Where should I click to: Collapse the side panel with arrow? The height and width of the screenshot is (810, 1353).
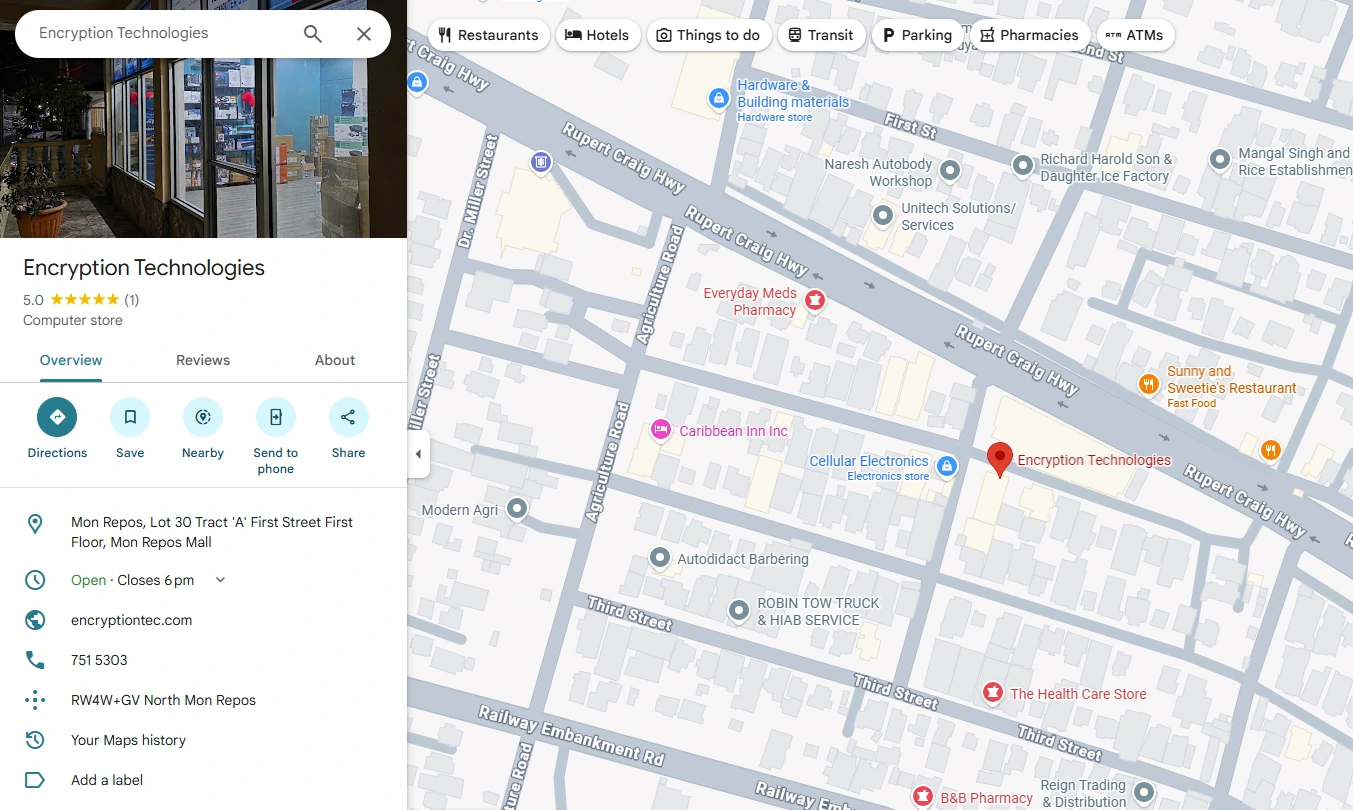418,454
